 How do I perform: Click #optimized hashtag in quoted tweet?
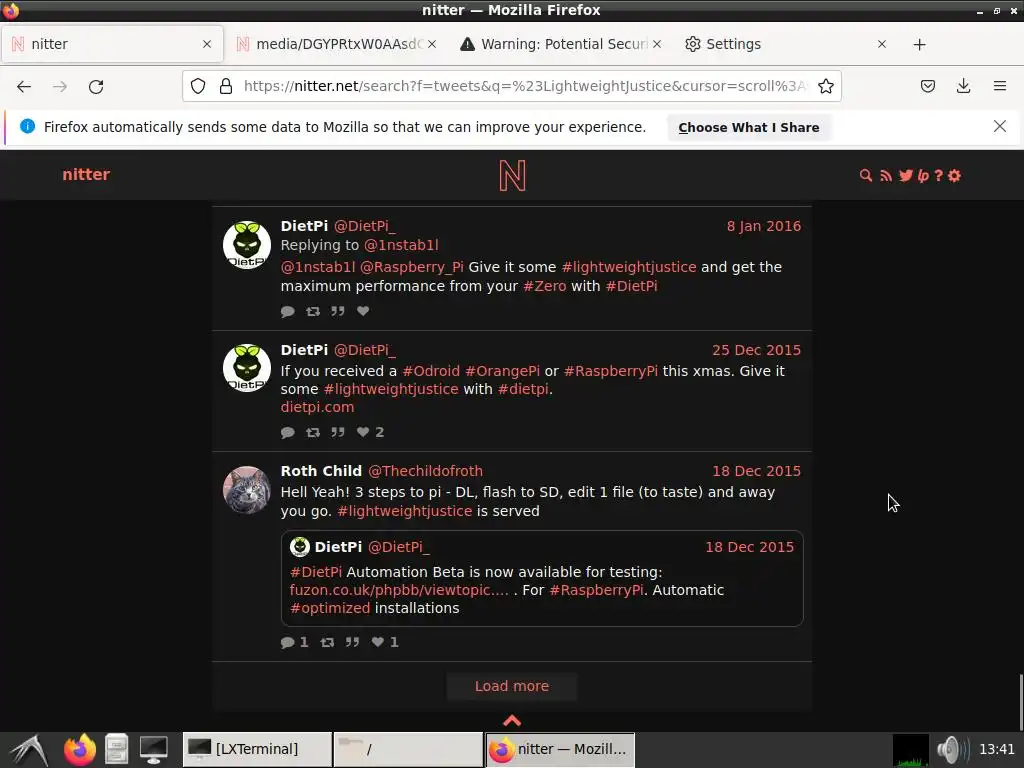tap(330, 608)
